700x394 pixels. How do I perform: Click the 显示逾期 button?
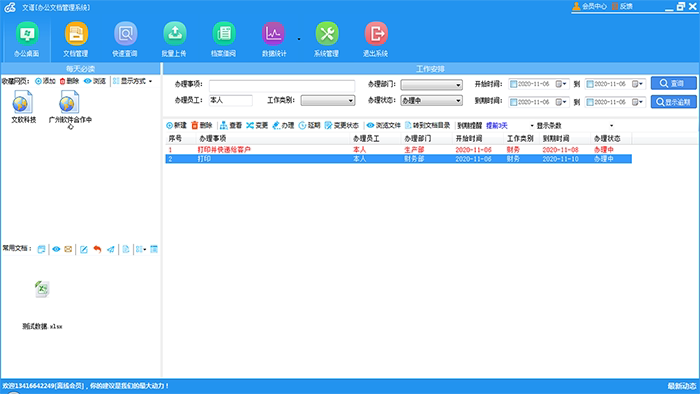tap(673, 102)
